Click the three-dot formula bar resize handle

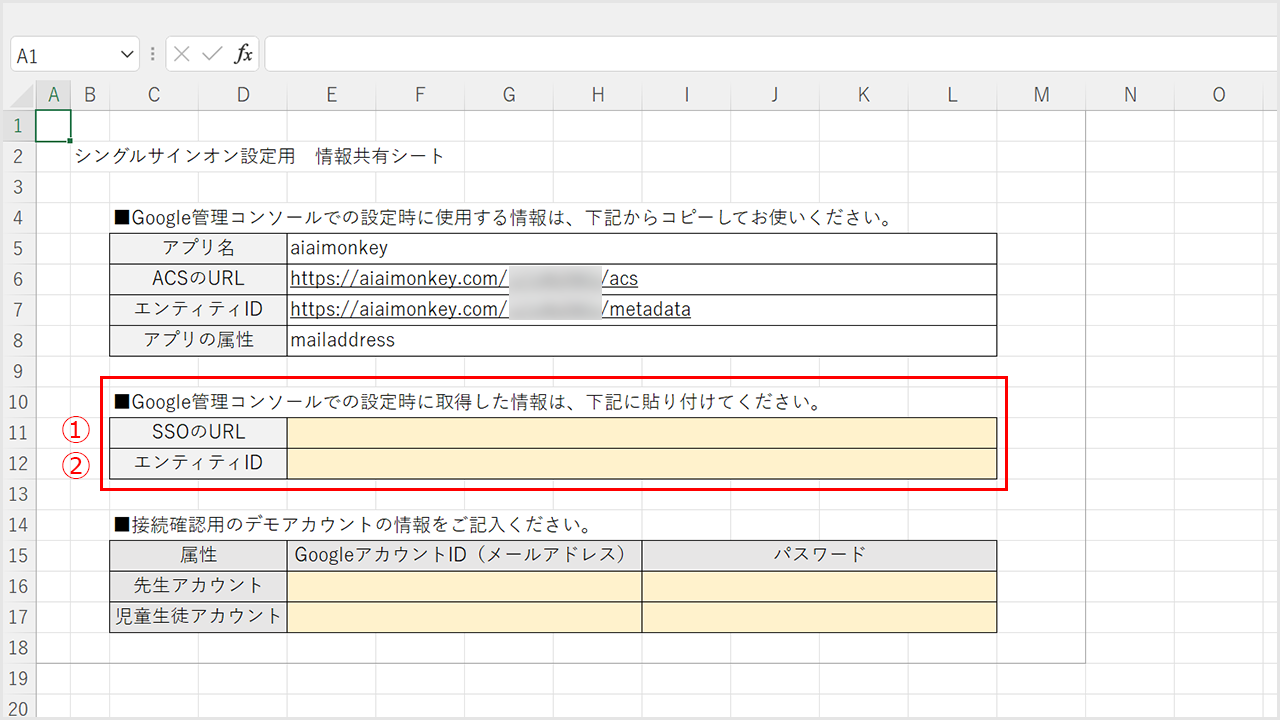tap(152, 55)
